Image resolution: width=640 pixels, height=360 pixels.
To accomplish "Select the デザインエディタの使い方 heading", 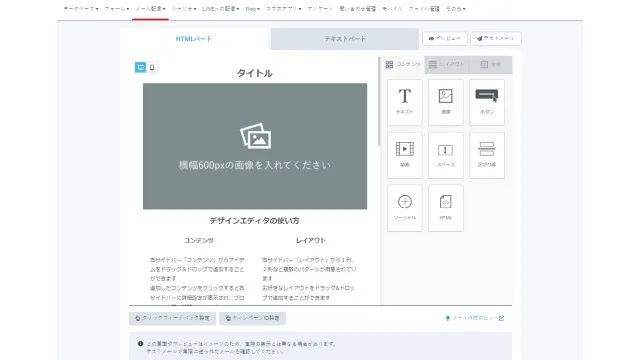I will (255, 221).
